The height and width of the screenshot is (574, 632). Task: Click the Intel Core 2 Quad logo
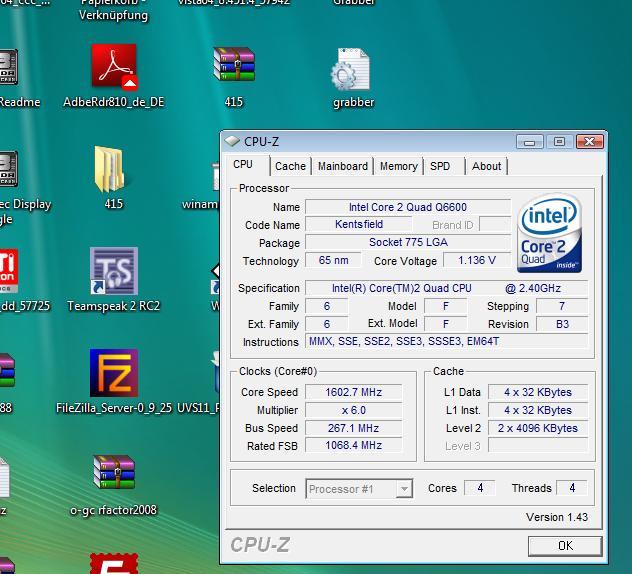coord(550,234)
